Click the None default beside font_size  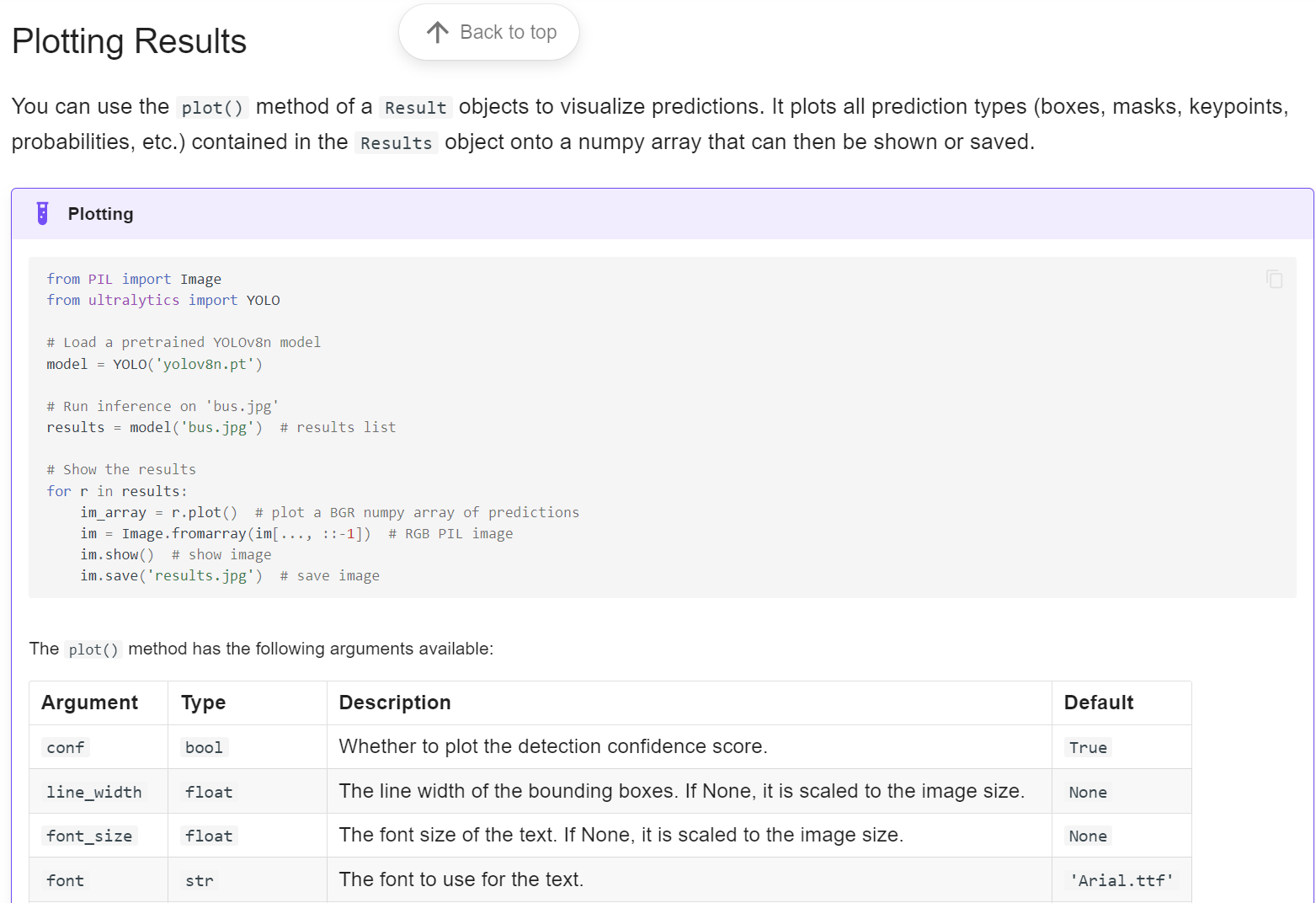point(1087,836)
